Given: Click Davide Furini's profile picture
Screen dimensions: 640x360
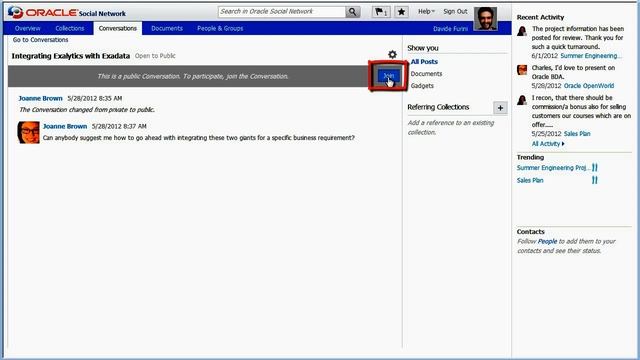Looking at the screenshot, I should click(x=485, y=19).
